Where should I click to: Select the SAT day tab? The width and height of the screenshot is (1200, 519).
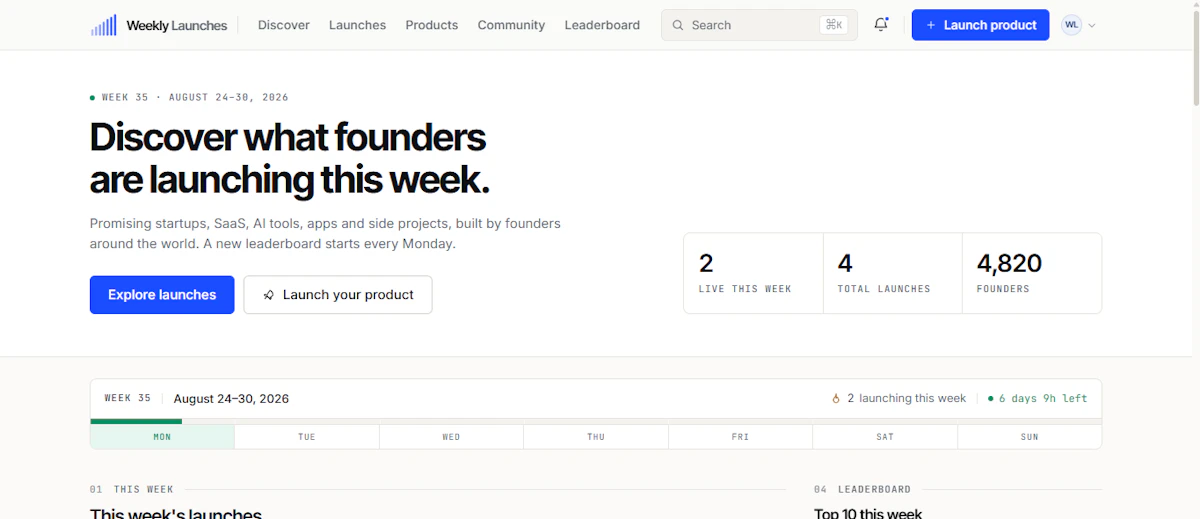[885, 437]
